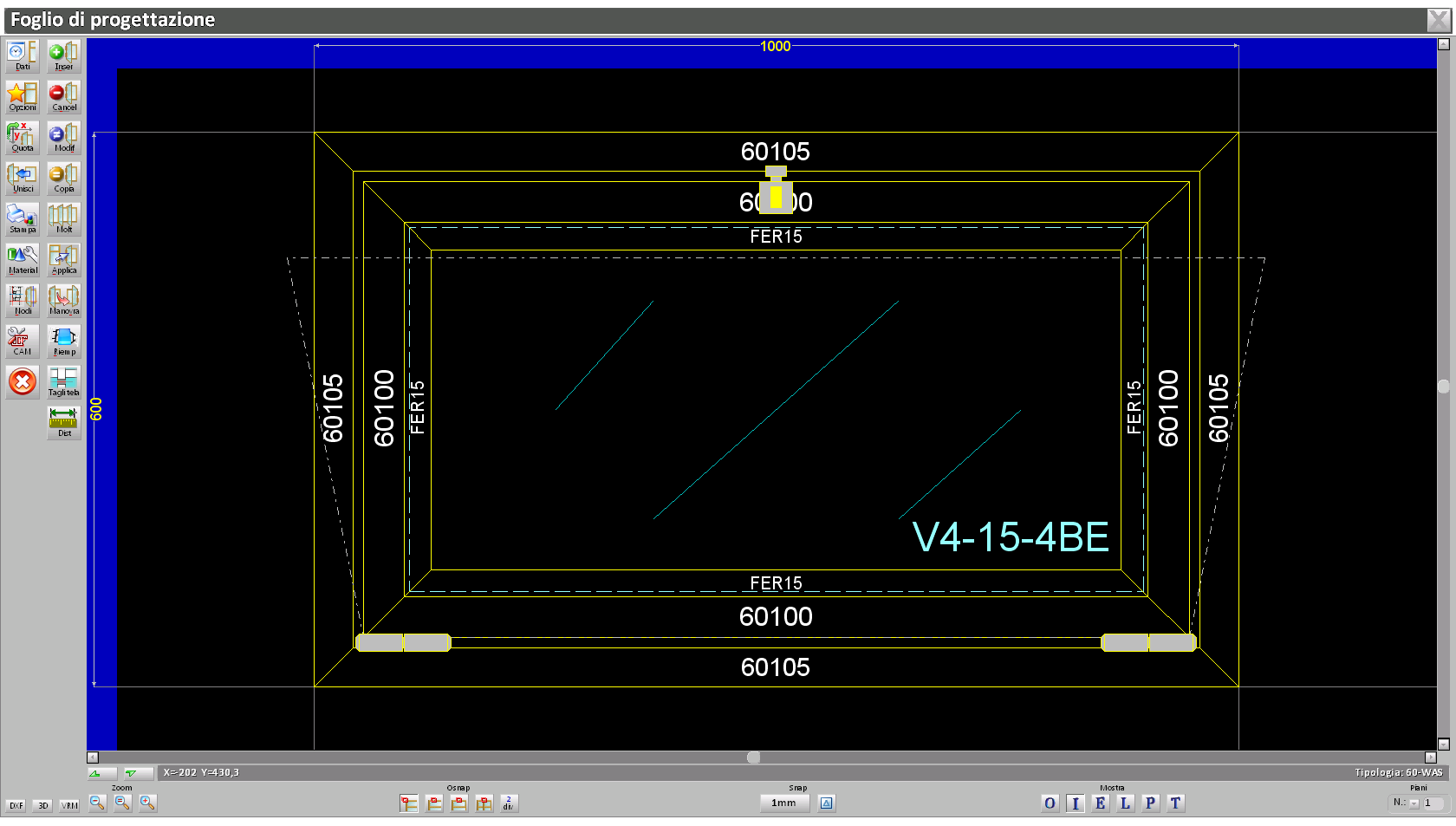Screen dimensions: 1456x826
Task: Click the horizontal scrollbar left arrow
Action: (x=93, y=758)
